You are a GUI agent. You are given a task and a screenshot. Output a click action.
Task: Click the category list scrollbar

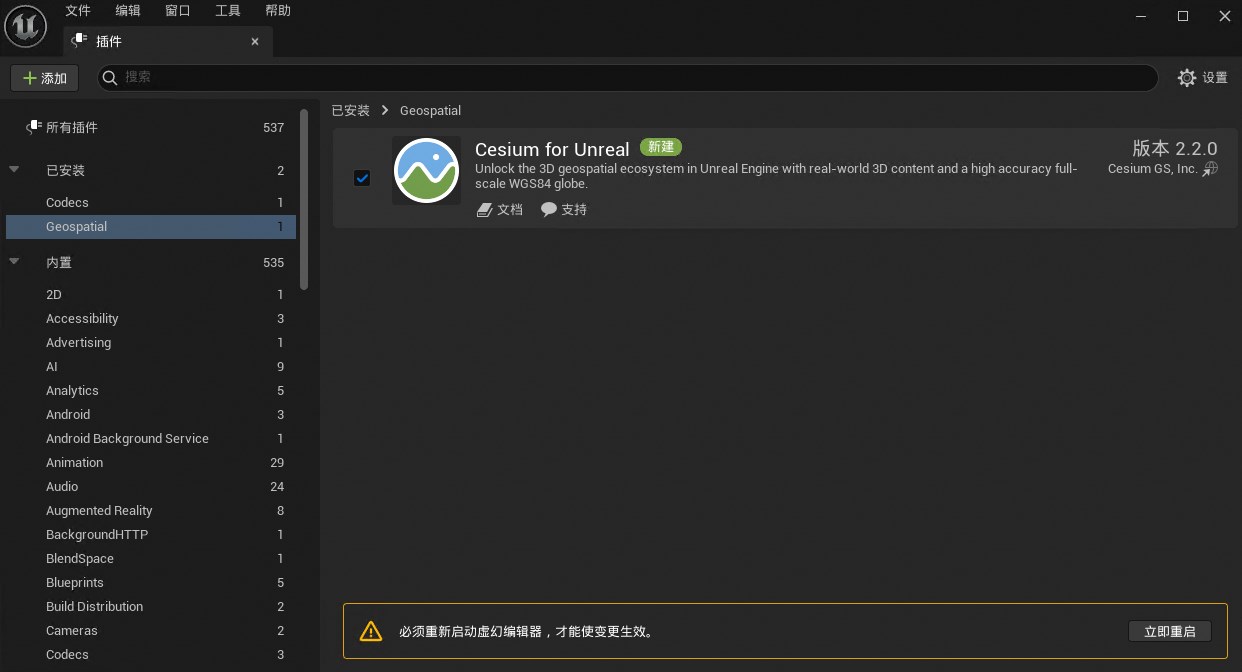304,200
